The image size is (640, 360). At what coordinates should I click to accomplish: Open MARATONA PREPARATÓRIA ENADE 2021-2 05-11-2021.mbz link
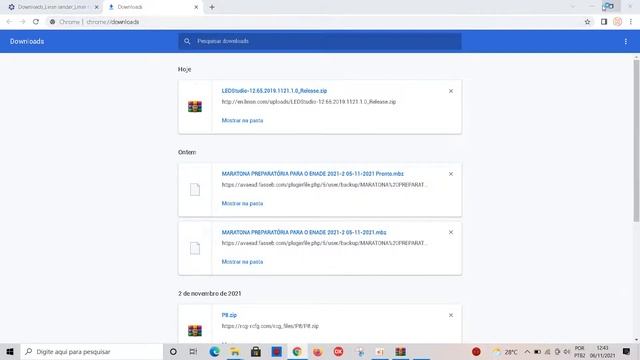[x=304, y=232]
